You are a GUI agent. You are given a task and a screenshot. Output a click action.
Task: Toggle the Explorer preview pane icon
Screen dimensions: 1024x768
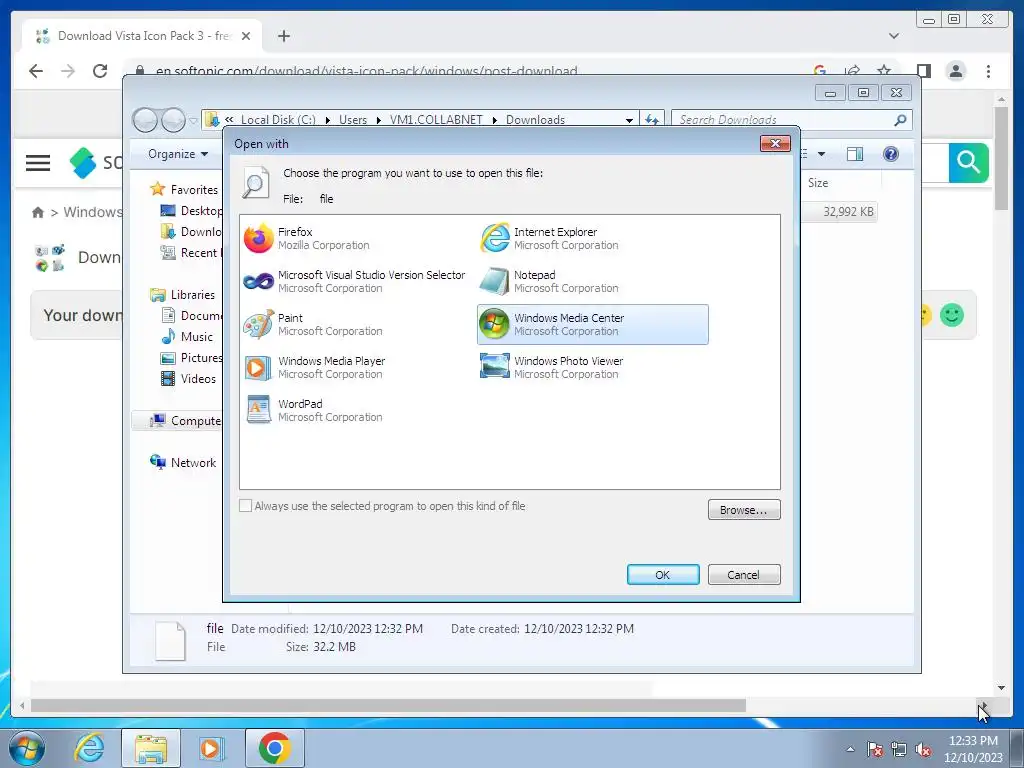(855, 154)
